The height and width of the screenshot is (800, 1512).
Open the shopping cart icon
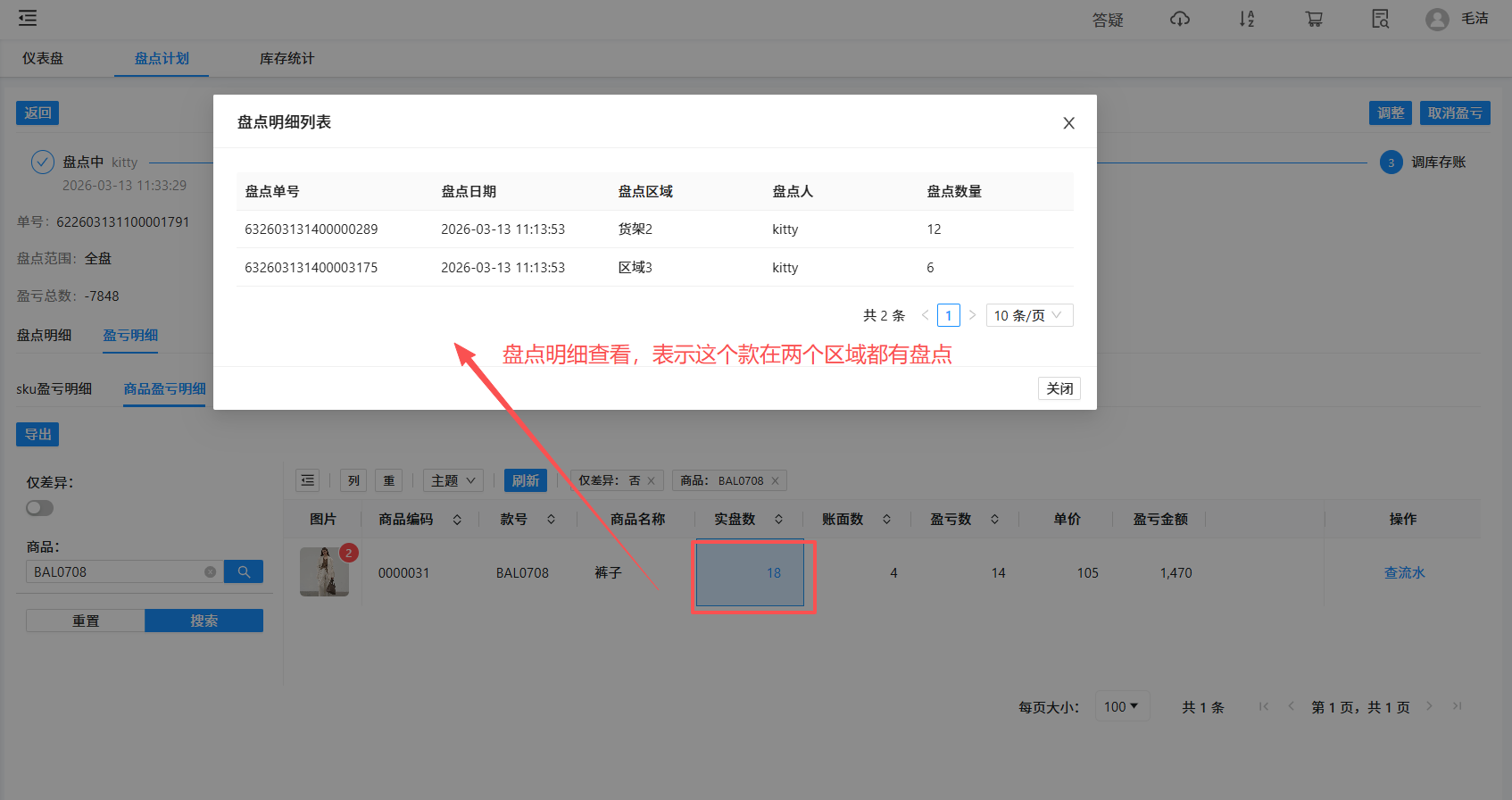tap(1314, 19)
